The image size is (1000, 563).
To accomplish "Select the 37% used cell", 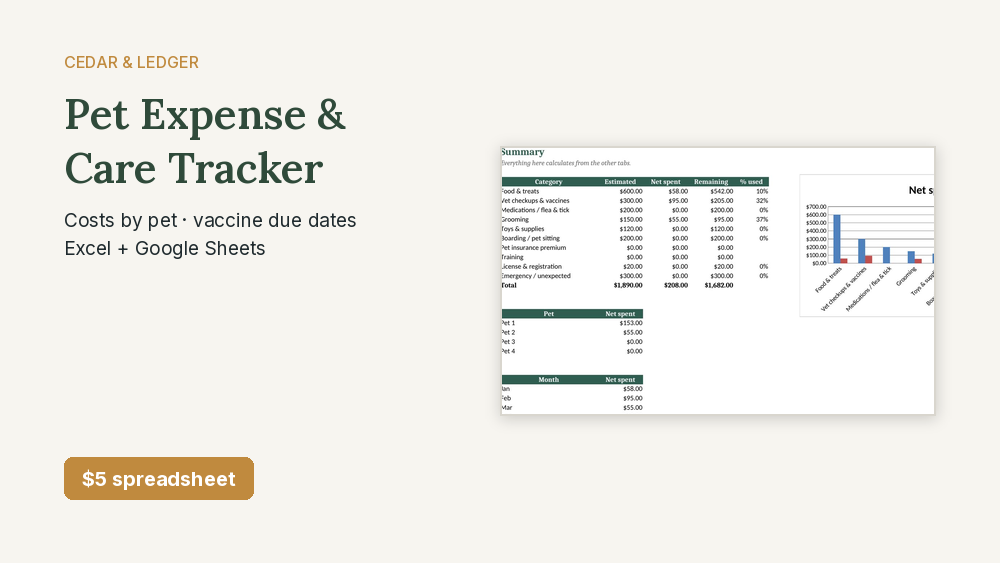I will coord(762,219).
